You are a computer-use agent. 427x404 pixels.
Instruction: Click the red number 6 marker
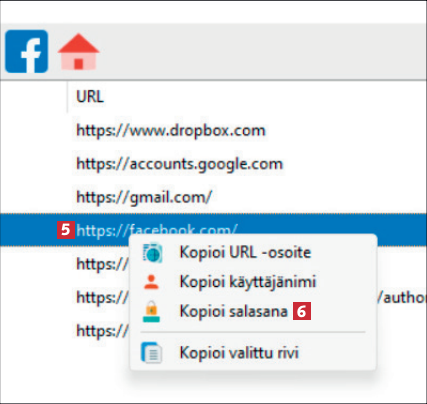(302, 311)
